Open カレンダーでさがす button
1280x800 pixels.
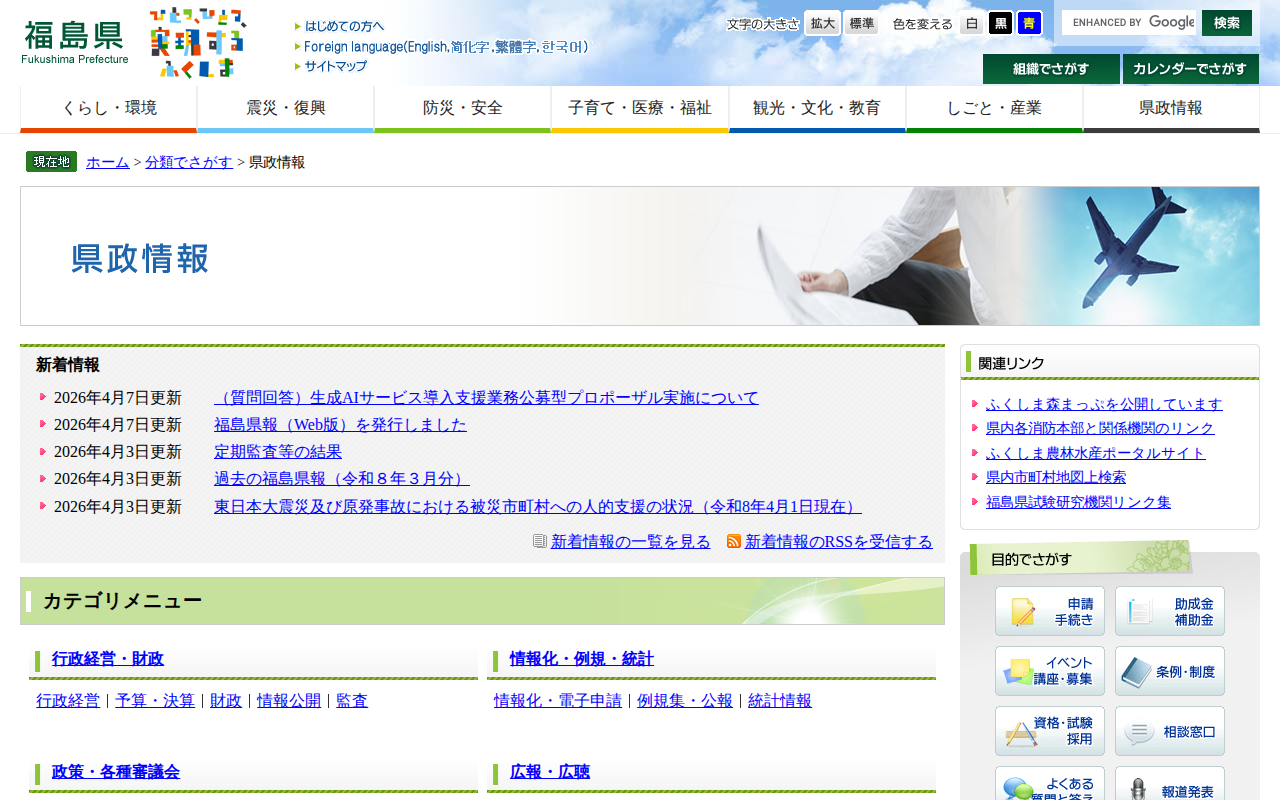1191,69
